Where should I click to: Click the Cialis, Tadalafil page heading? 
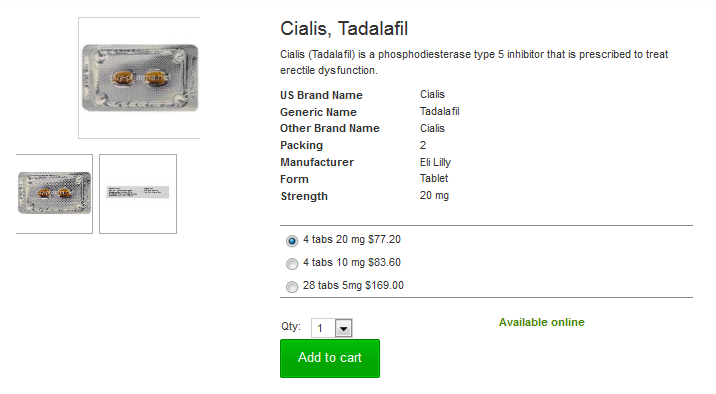(x=344, y=28)
